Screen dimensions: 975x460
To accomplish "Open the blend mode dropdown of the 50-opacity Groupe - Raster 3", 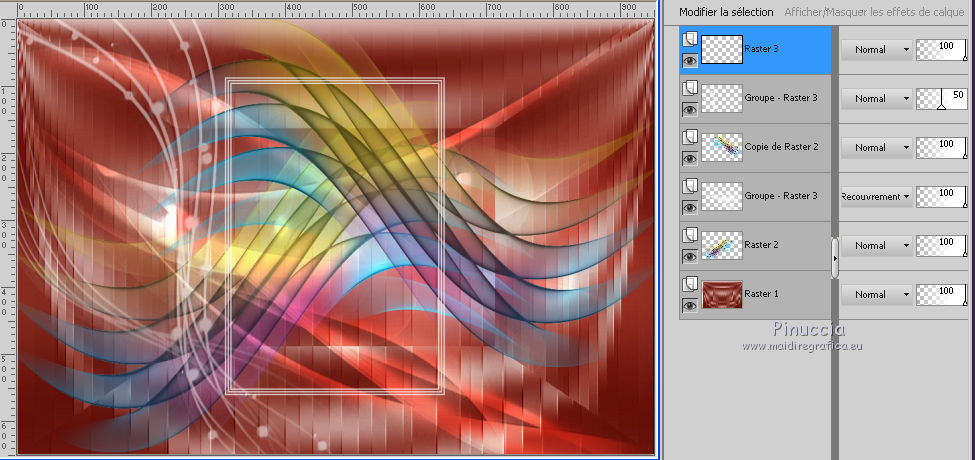I will click(876, 99).
